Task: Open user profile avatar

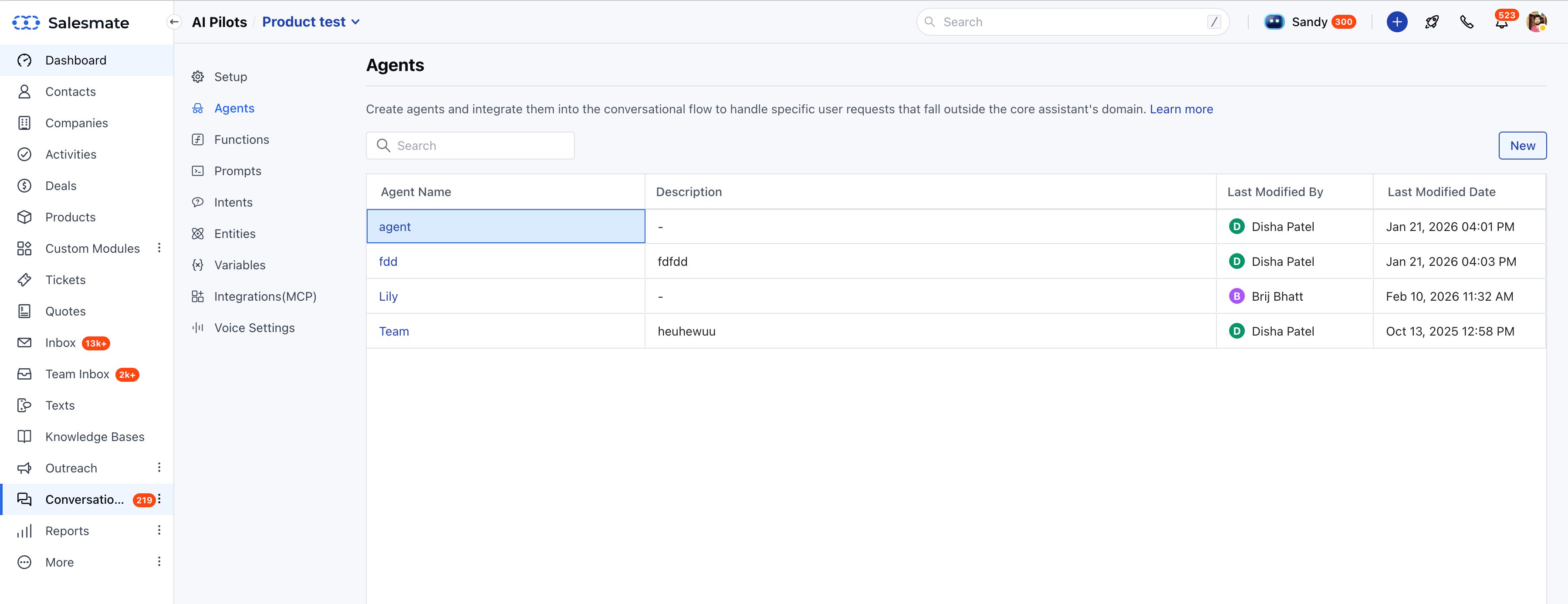Action: click(1536, 22)
